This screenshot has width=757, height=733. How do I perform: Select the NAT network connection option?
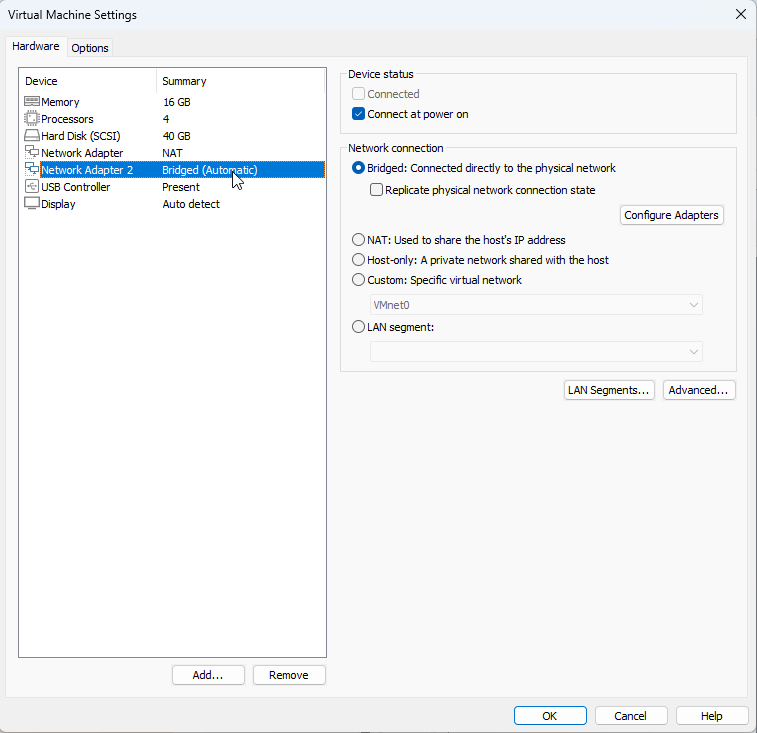[x=359, y=240]
